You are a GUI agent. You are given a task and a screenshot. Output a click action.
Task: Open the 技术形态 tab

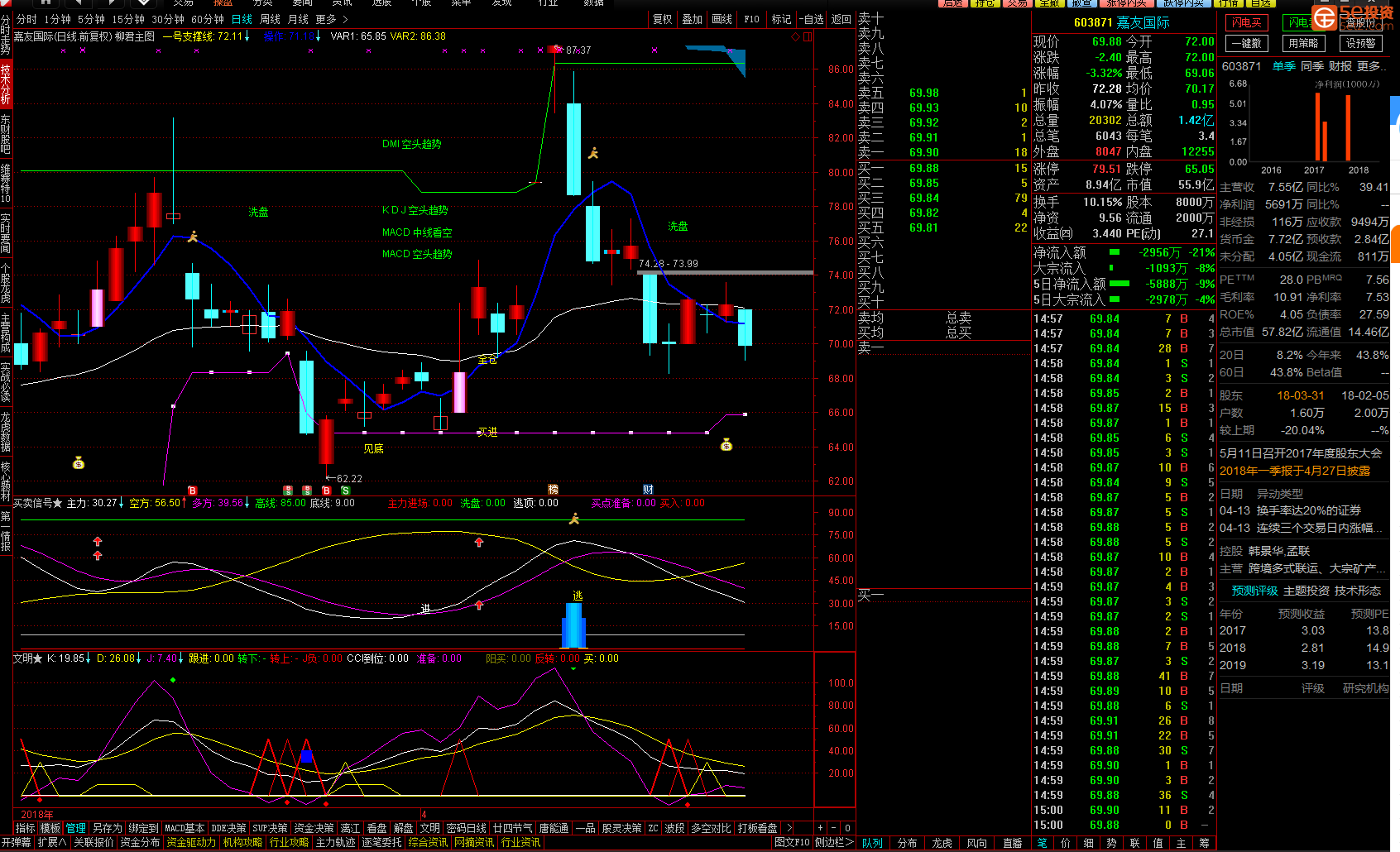1358,591
